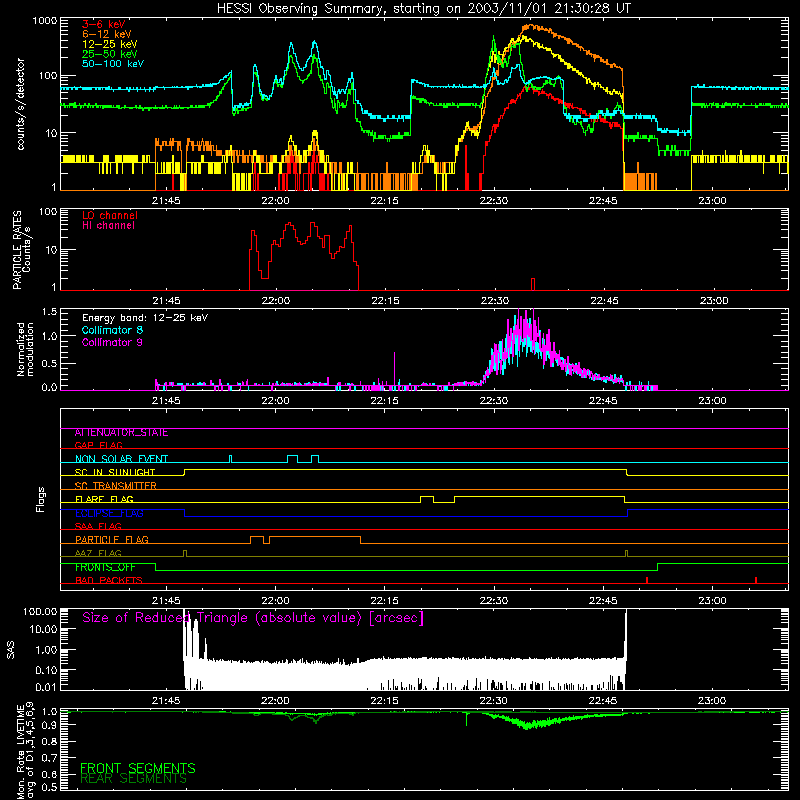This screenshot has width=800, height=800.
Task: Click the 'REAR SEGMENTS' legend label
Action: click(134, 779)
